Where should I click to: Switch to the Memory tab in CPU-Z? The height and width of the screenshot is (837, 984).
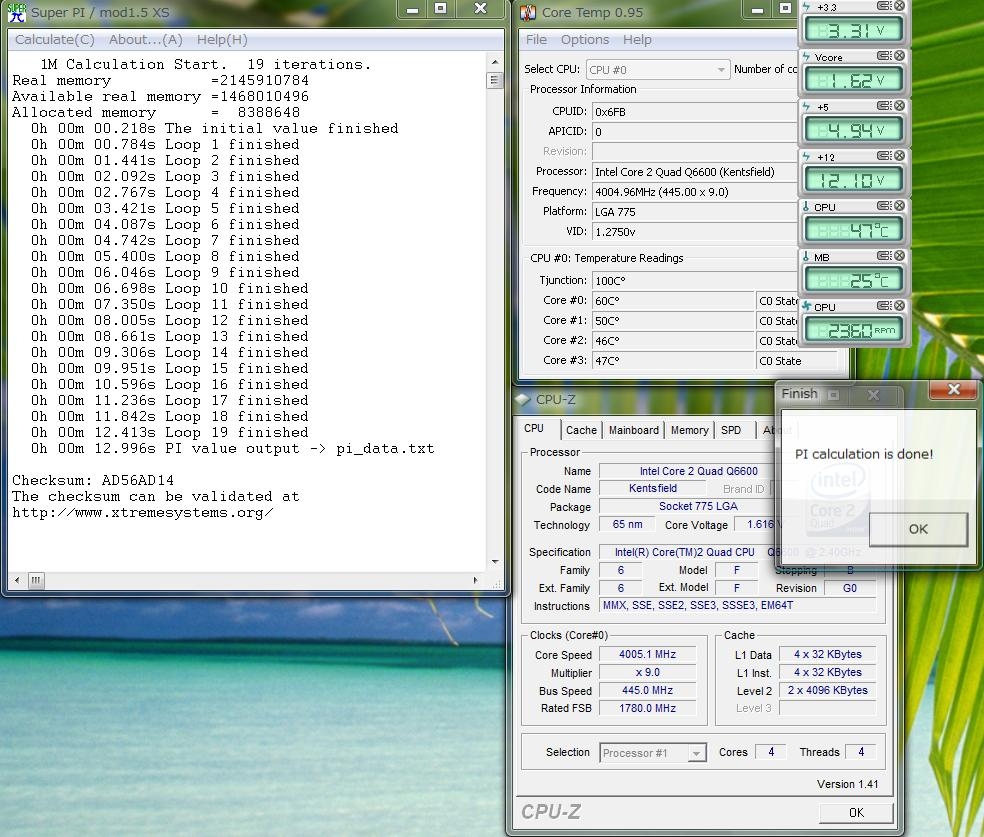point(689,430)
